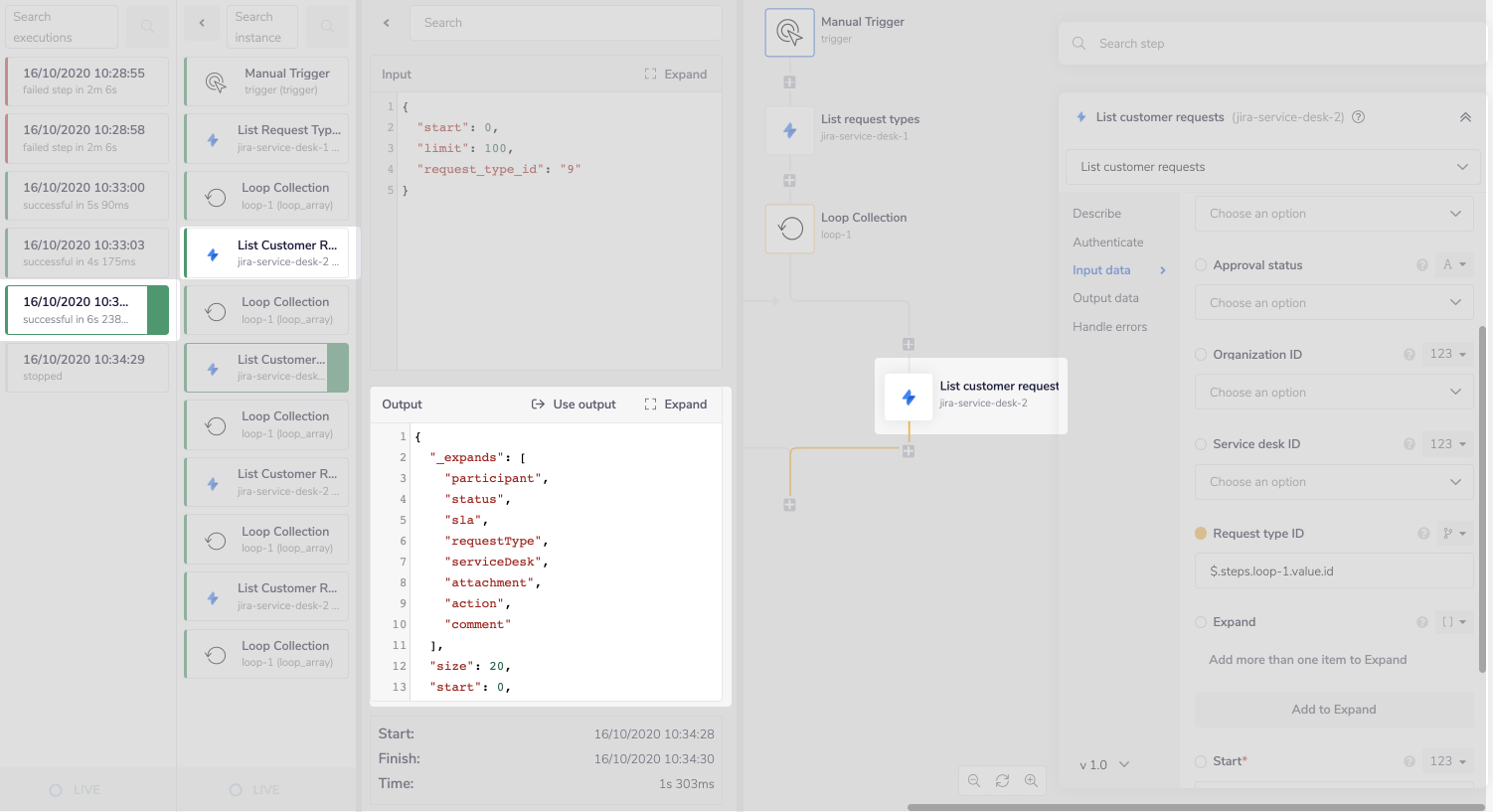This screenshot has height=812, width=1493.
Task: Select the Approval status radio button
Action: [x=1201, y=264]
